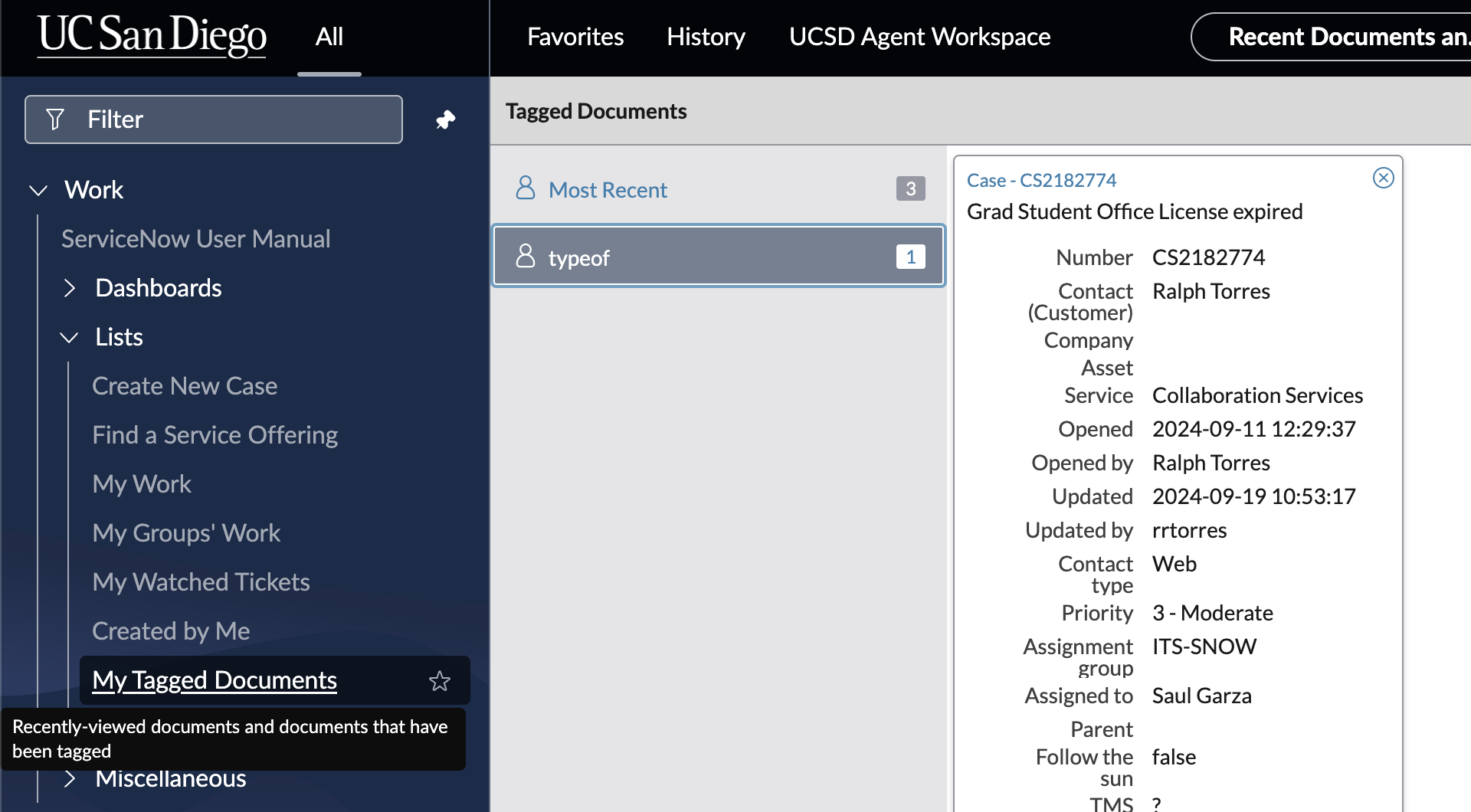
Task: Expand the Dashboards section
Action: pos(70,288)
